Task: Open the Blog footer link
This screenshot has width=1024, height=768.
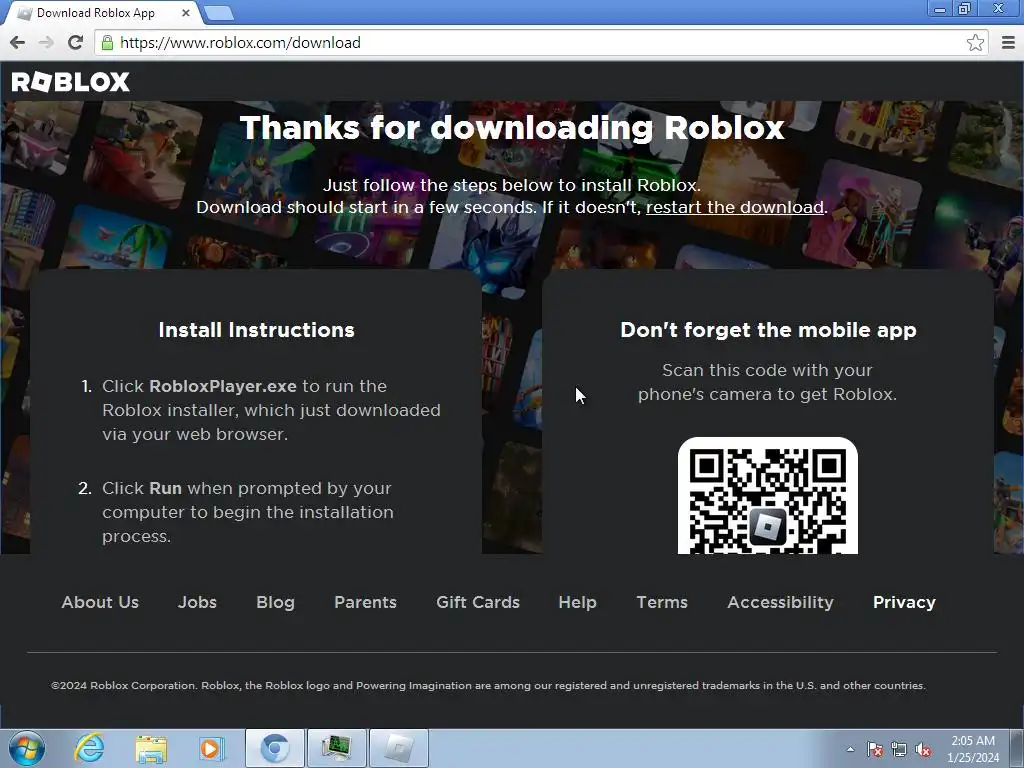Action: pos(275,602)
